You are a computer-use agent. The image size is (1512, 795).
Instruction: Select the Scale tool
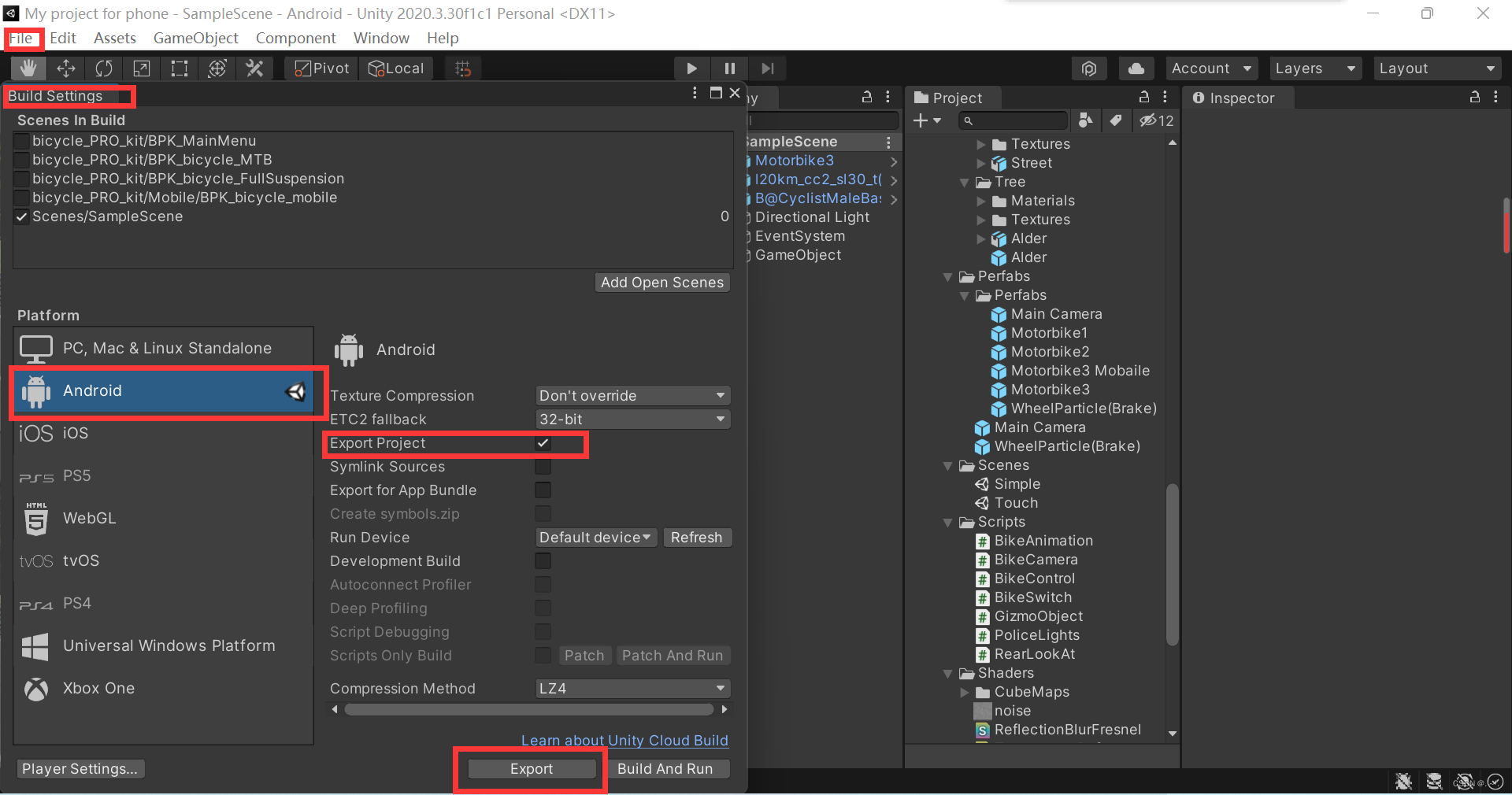[x=141, y=68]
